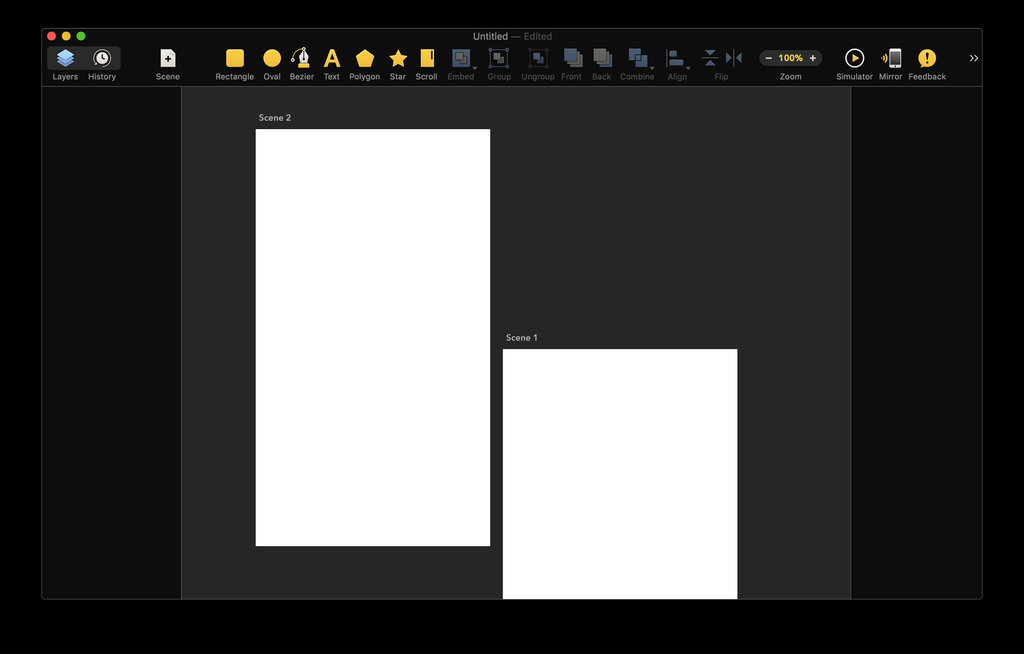The width and height of the screenshot is (1024, 654).
Task: Open Mirror device preview
Action: [891, 59]
